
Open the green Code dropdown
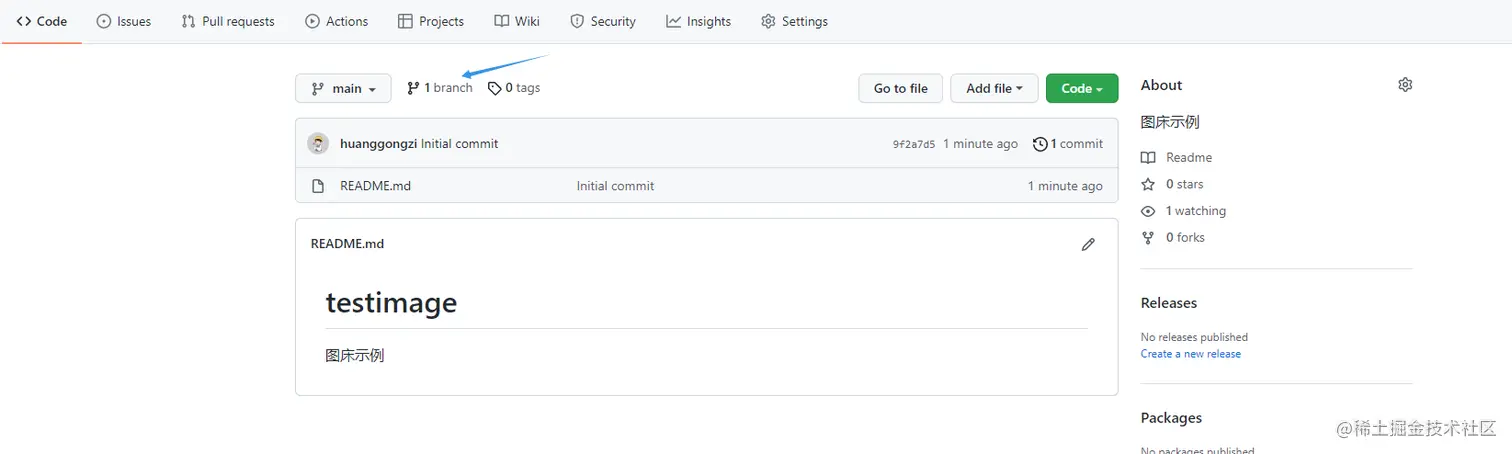tap(1082, 88)
